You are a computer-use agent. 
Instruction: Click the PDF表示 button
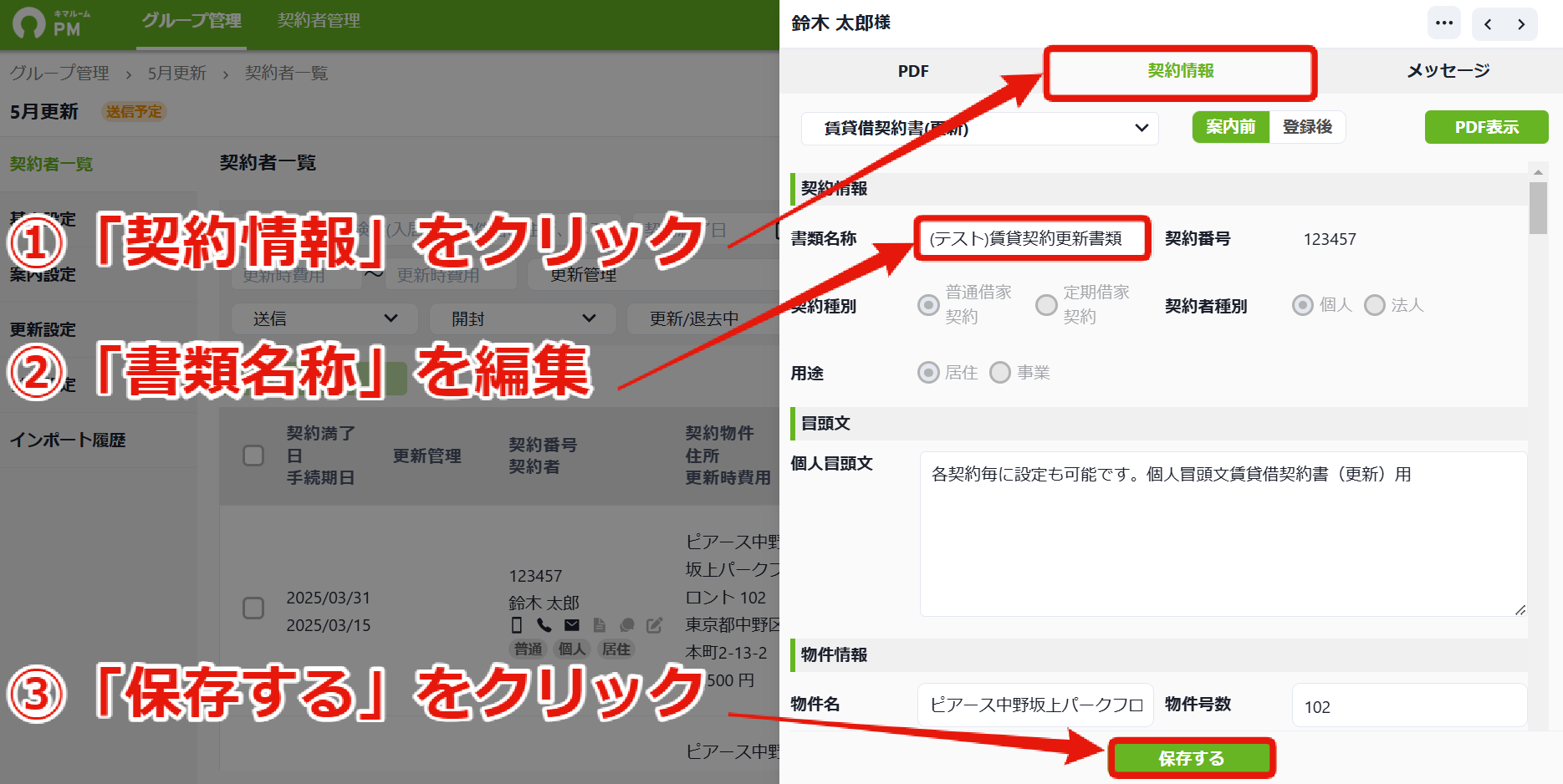pos(1486,127)
